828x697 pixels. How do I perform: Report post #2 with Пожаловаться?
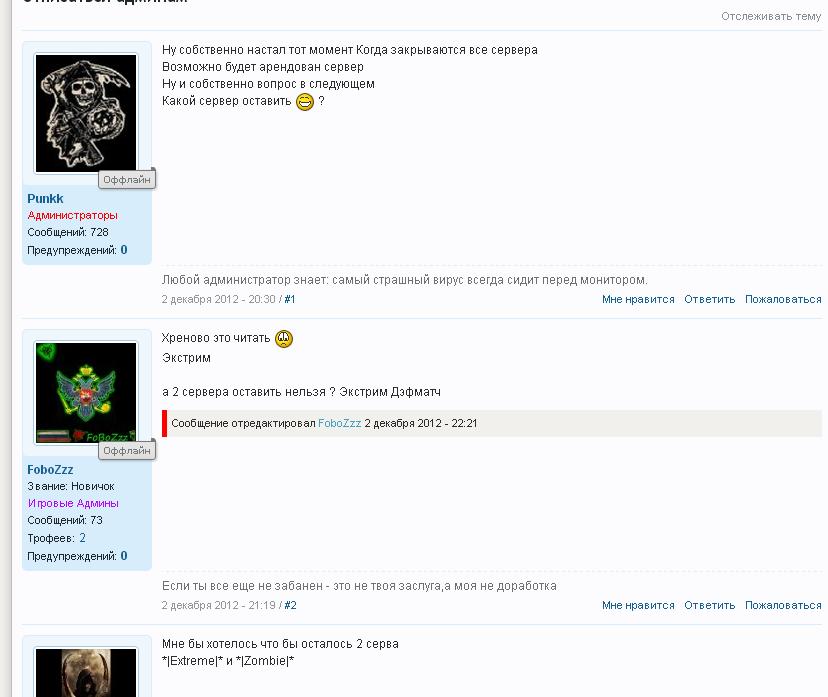click(x=783, y=606)
